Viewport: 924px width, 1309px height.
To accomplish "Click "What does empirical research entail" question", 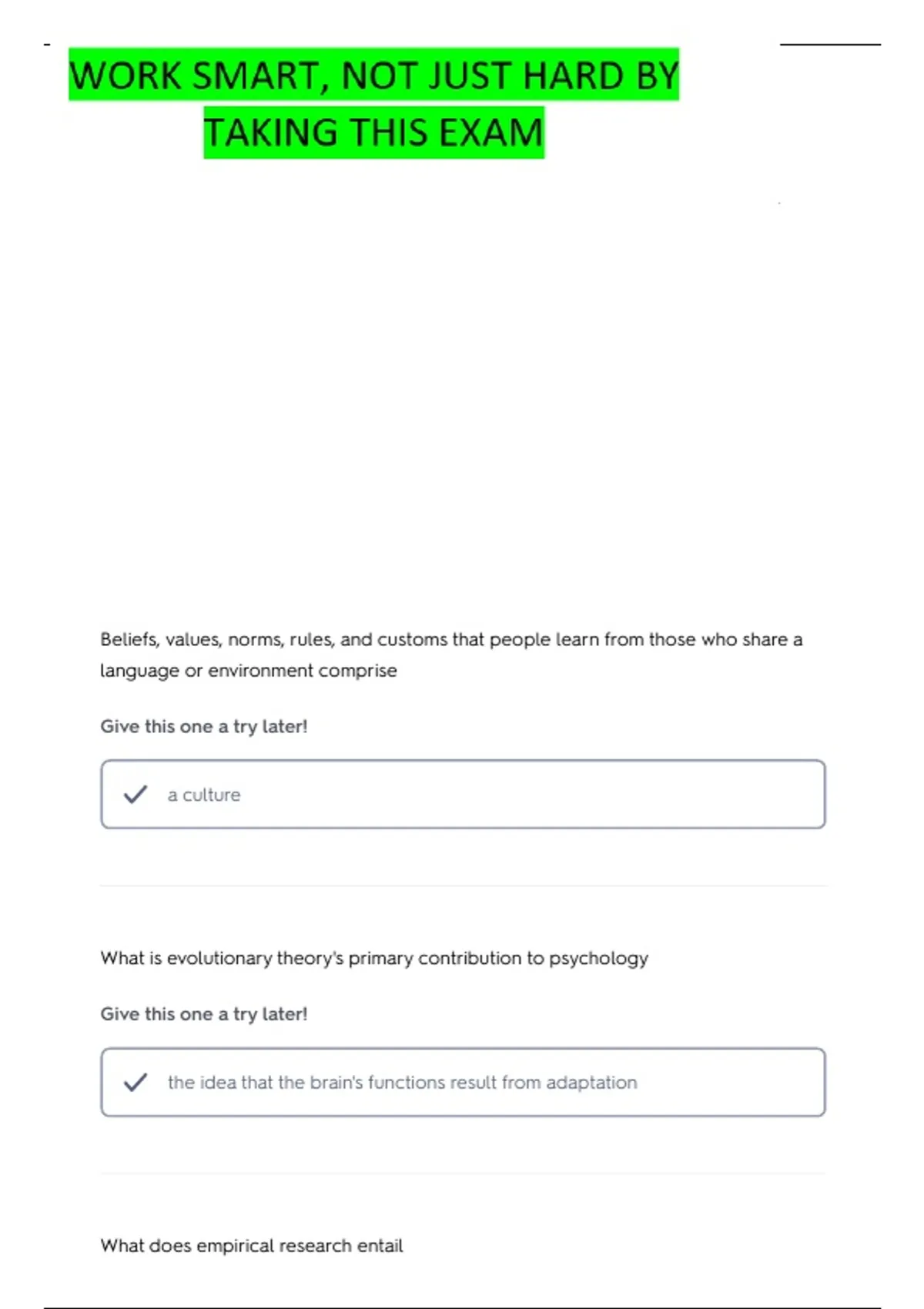I will point(252,1246).
